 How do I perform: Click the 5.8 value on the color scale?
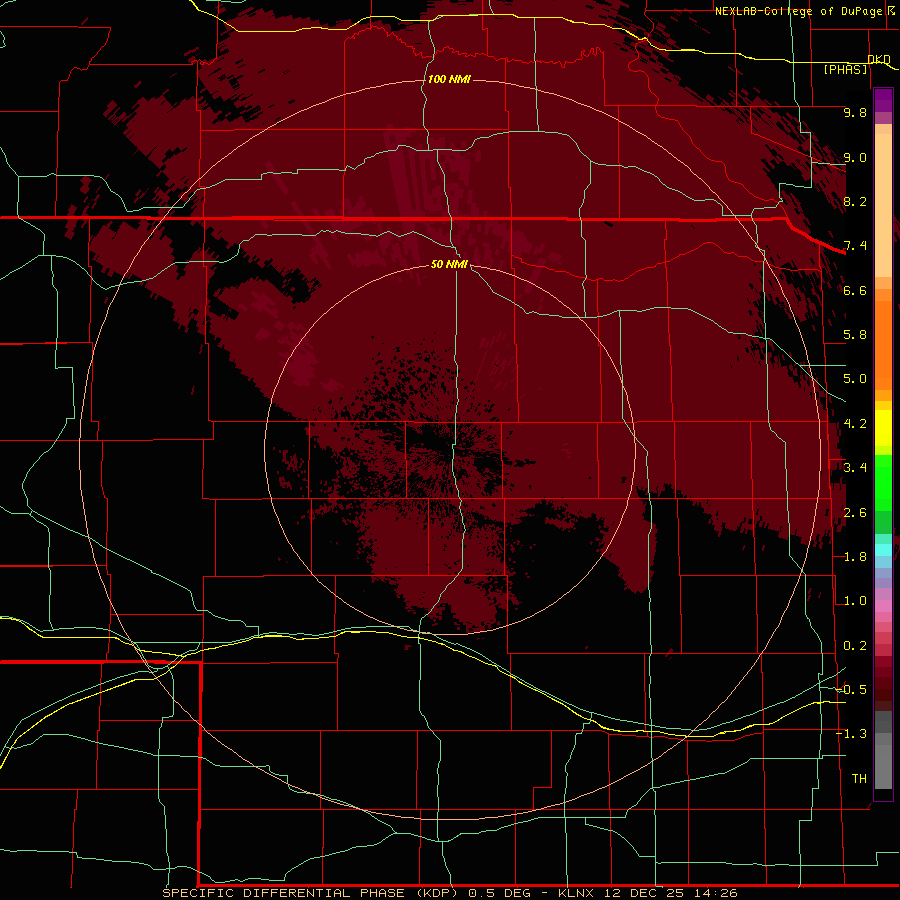pyautogui.click(x=855, y=335)
